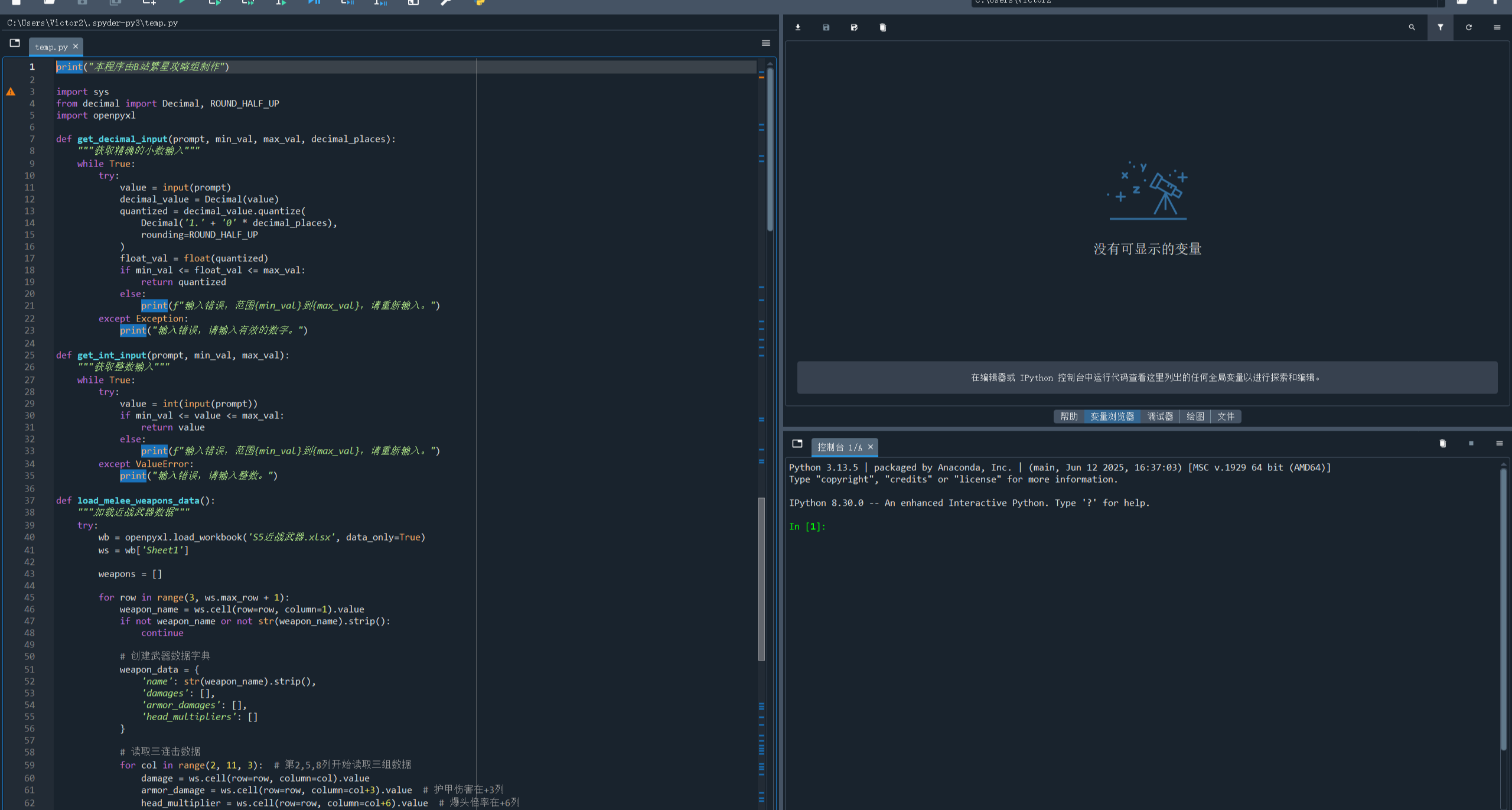The image size is (1512, 810).
Task: Open the 文件 pane tab
Action: pyautogui.click(x=1226, y=417)
